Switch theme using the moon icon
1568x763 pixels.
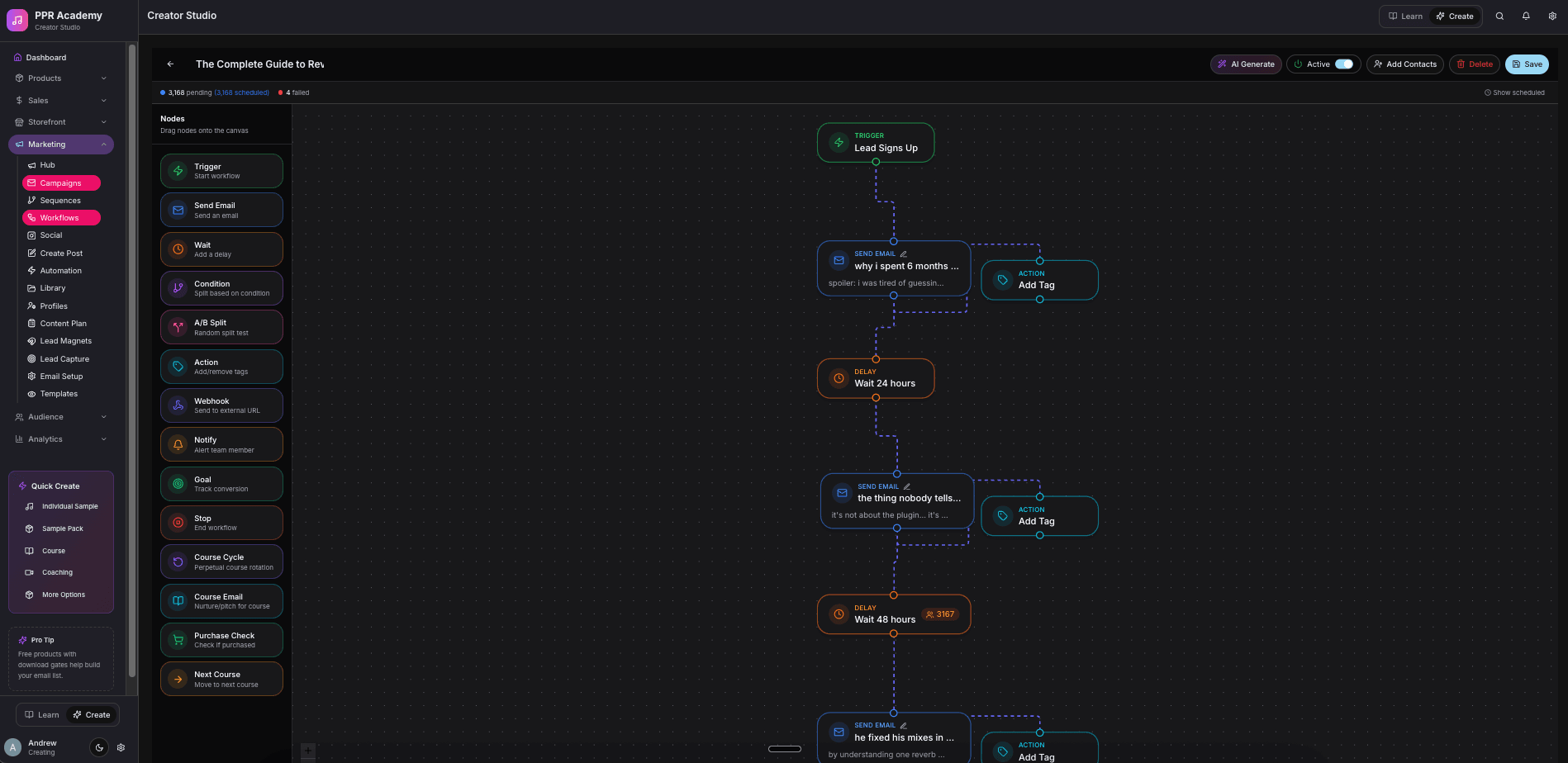tap(99, 746)
